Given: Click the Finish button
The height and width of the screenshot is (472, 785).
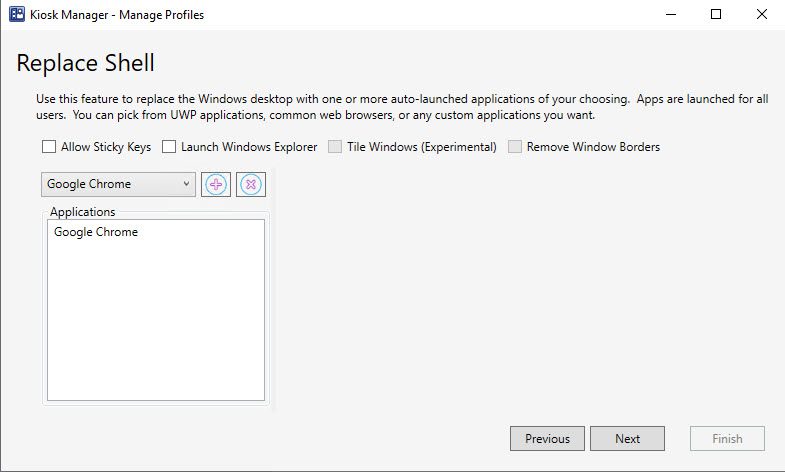Looking at the screenshot, I should point(727,438).
